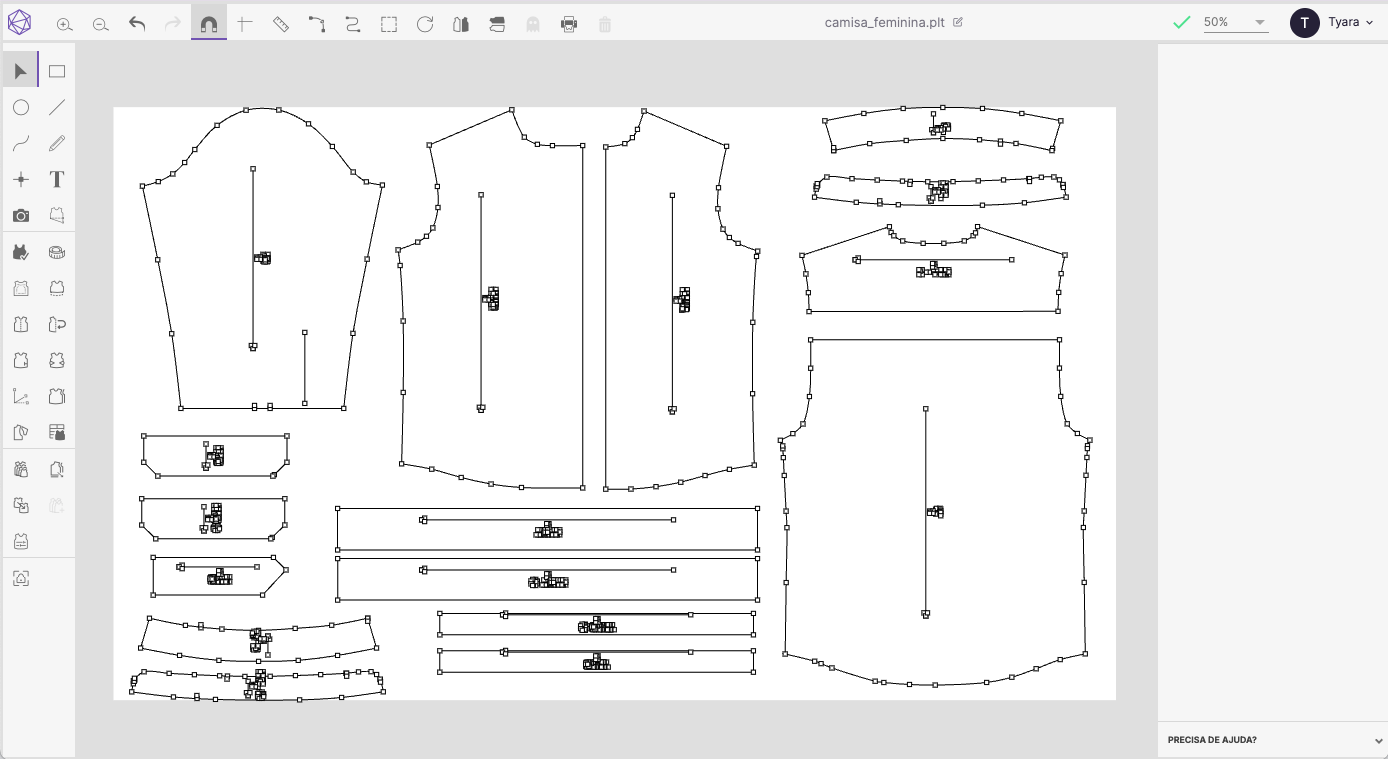The image size is (1388, 759).
Task: Pick the Text tool
Action: click(x=57, y=179)
